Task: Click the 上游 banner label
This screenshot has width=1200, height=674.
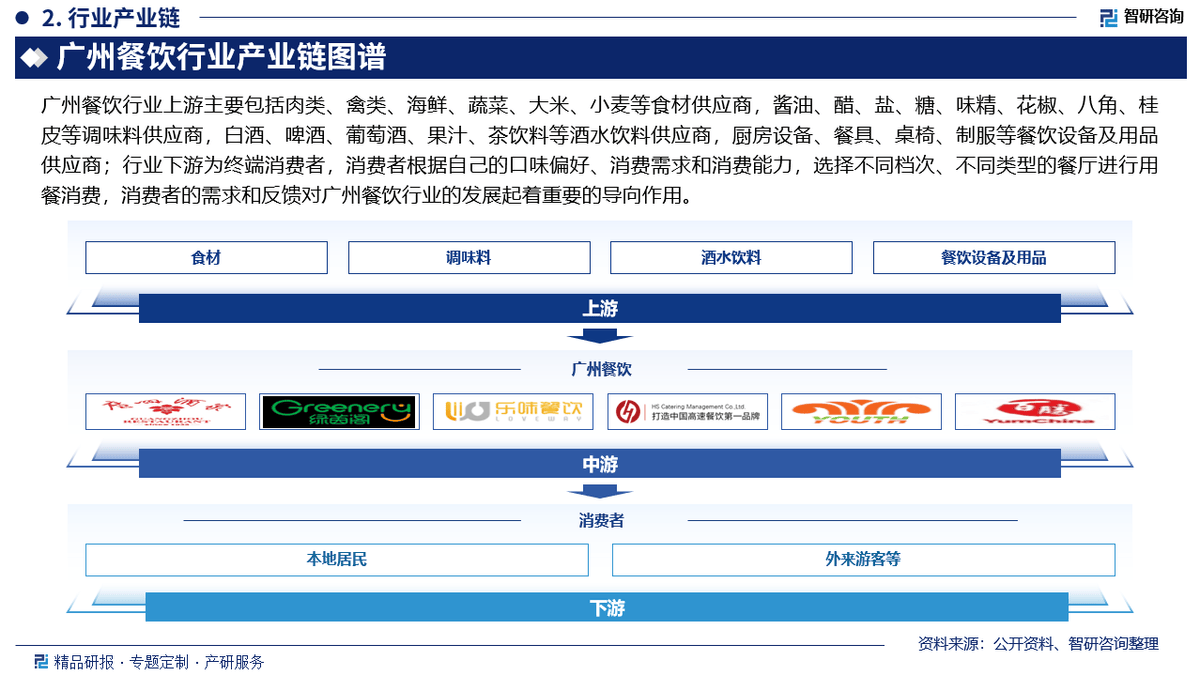Action: [x=600, y=308]
